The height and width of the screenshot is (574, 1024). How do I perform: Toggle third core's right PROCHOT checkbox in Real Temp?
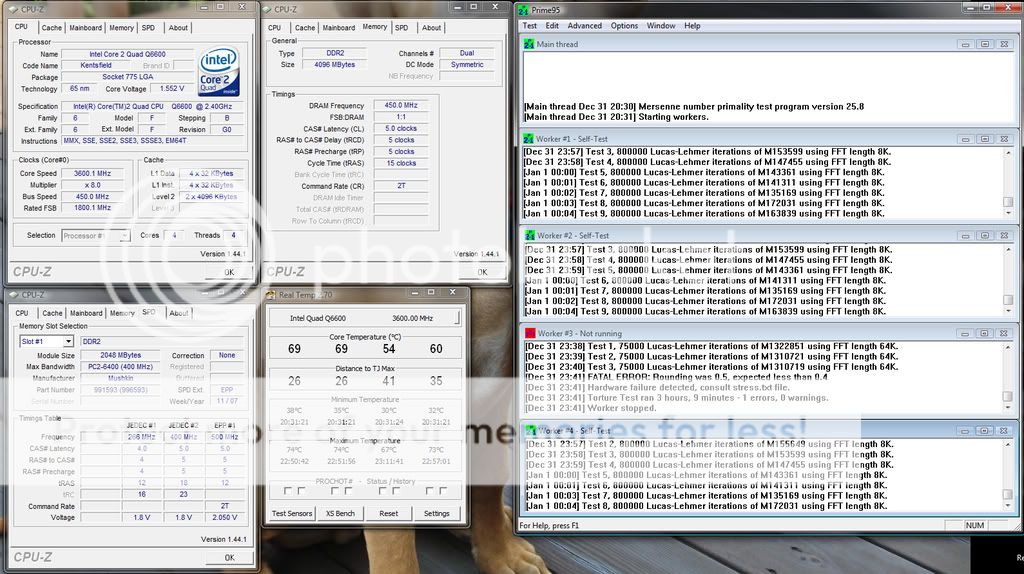(396, 490)
